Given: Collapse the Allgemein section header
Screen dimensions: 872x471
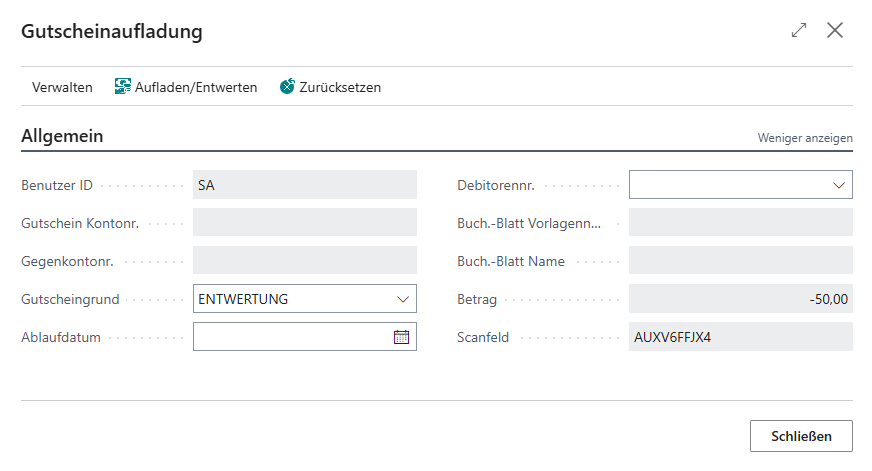Looking at the screenshot, I should [x=62, y=136].
